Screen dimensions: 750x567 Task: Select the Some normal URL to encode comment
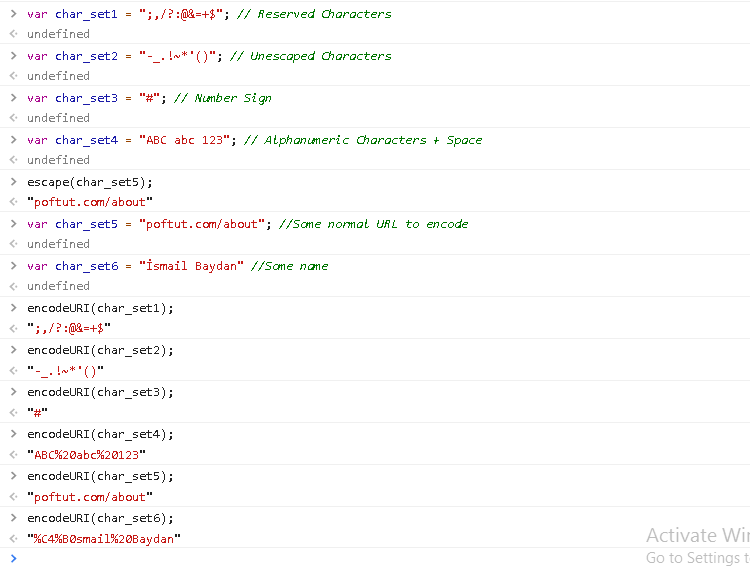[x=374, y=224]
